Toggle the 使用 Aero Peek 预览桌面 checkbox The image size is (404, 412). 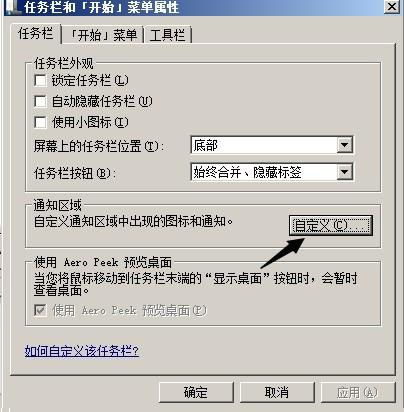tap(40, 310)
